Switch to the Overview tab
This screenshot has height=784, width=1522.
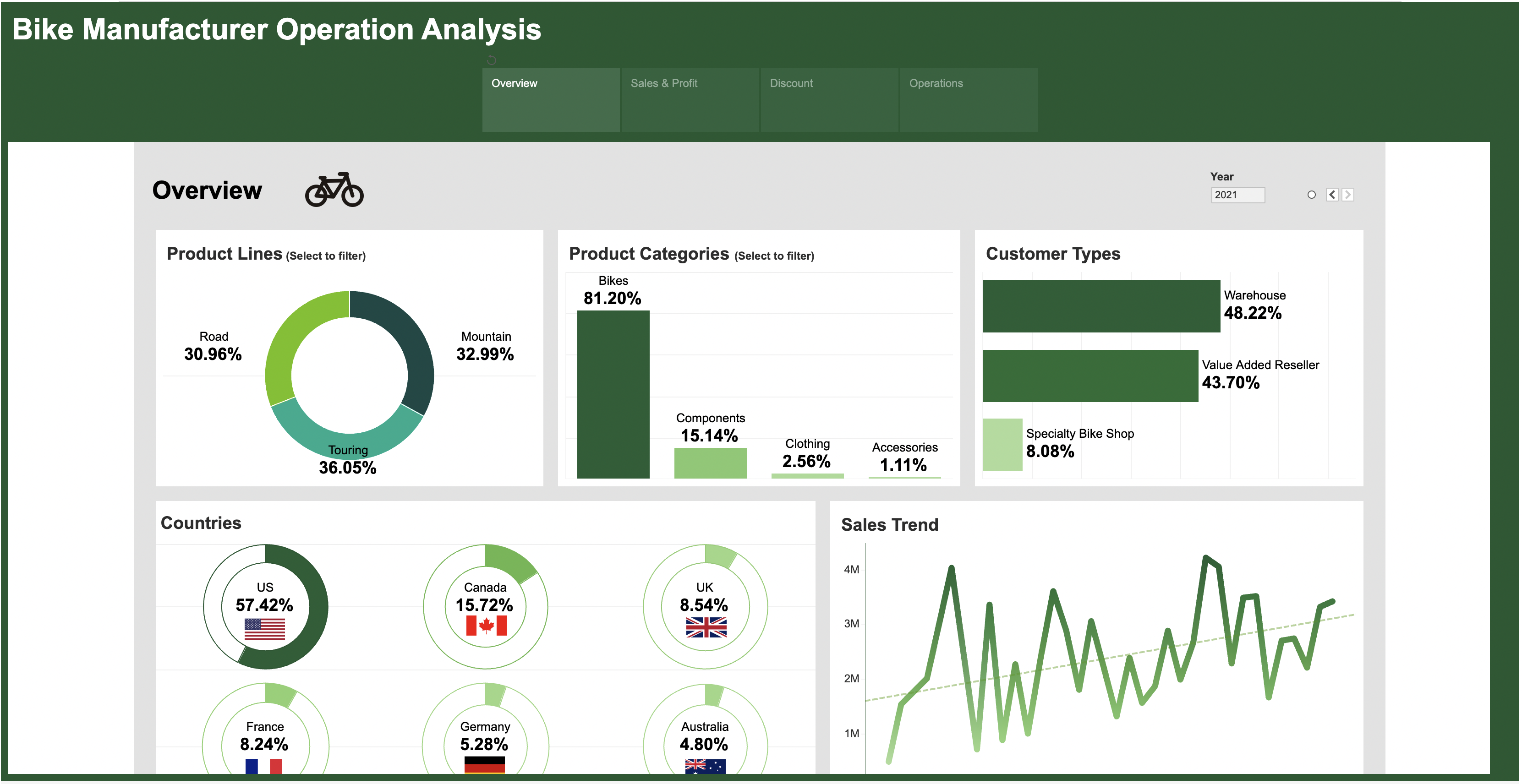[551, 99]
